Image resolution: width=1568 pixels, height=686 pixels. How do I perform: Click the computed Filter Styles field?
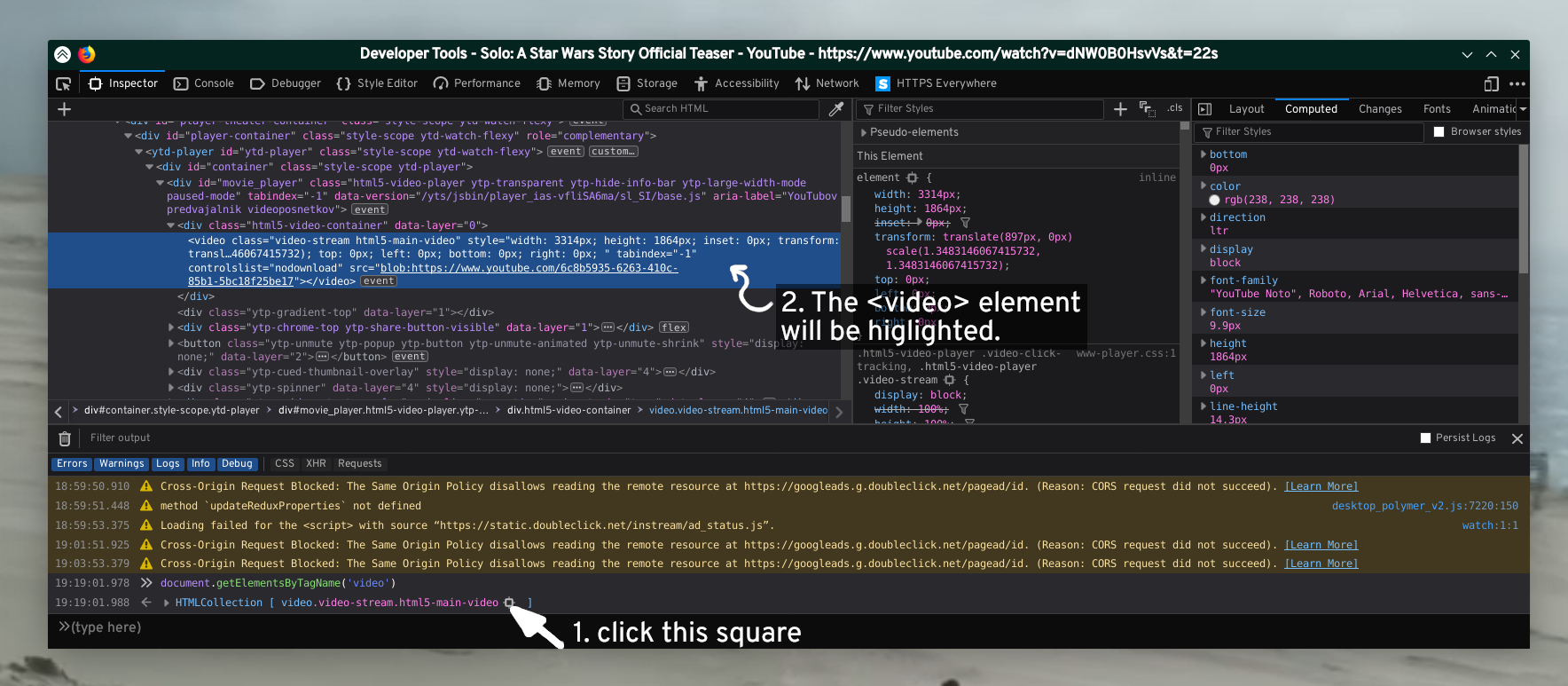tap(1309, 131)
